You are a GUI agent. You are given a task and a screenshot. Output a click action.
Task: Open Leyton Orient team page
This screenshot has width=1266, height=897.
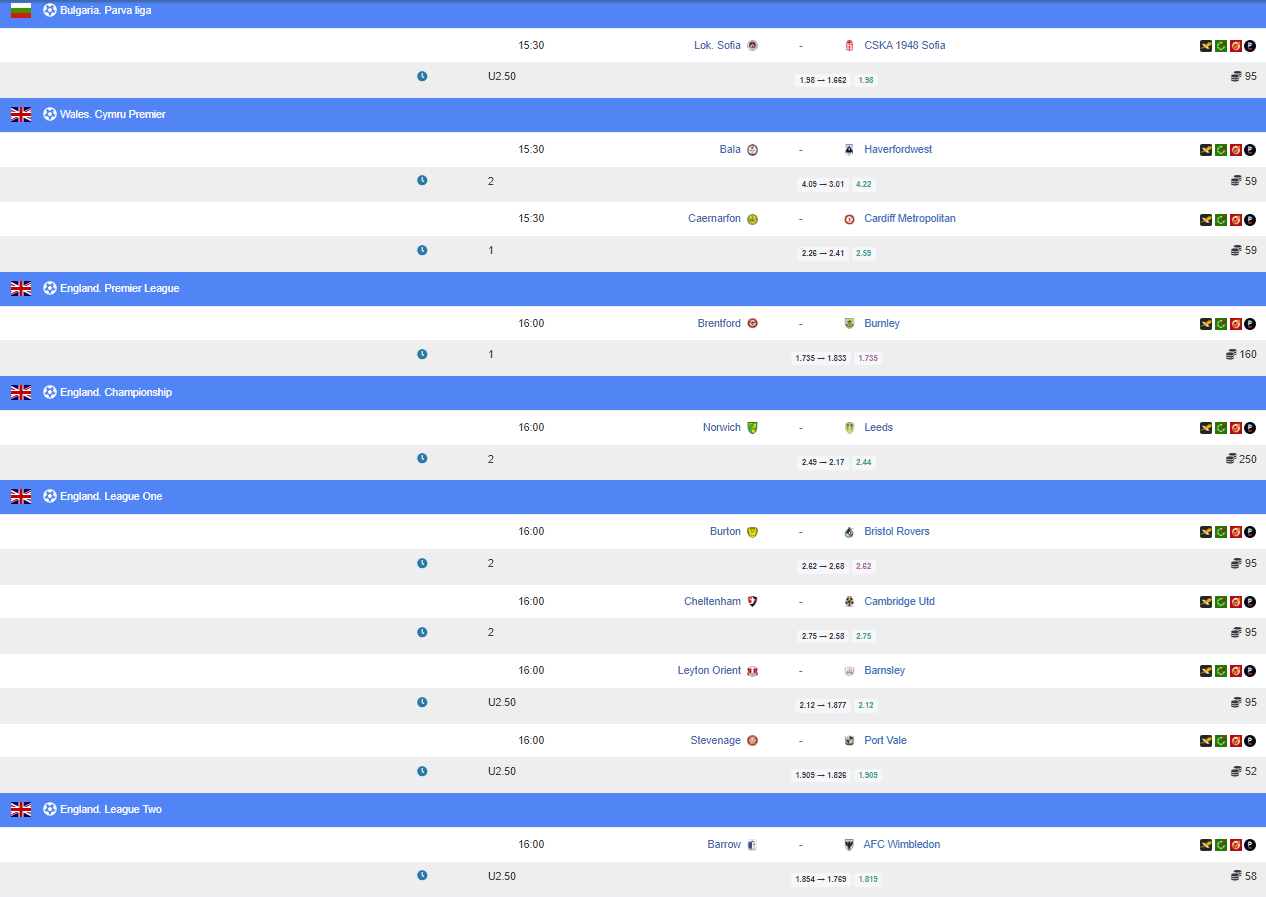pos(710,670)
